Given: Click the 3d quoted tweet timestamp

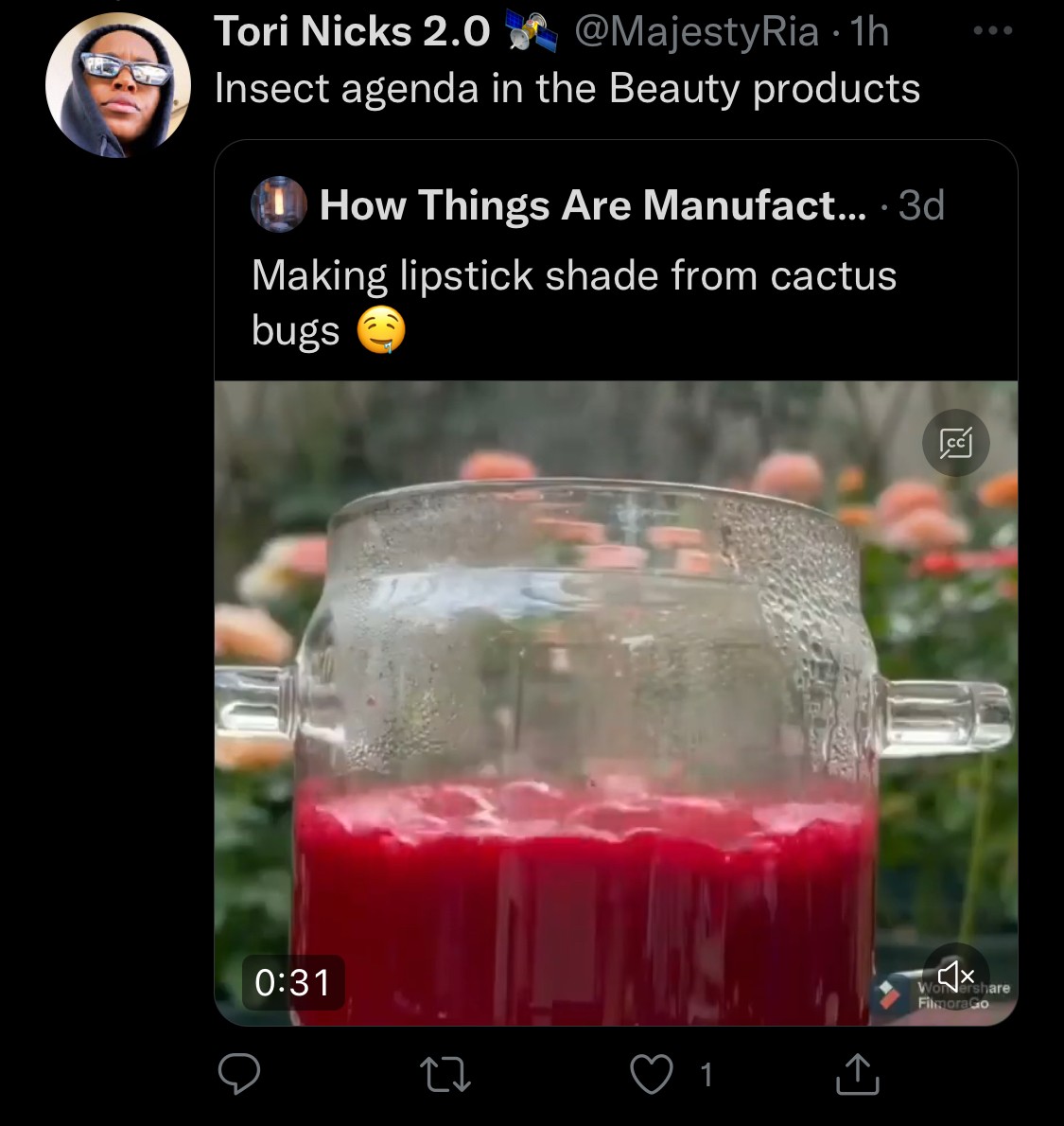Looking at the screenshot, I should (920, 204).
